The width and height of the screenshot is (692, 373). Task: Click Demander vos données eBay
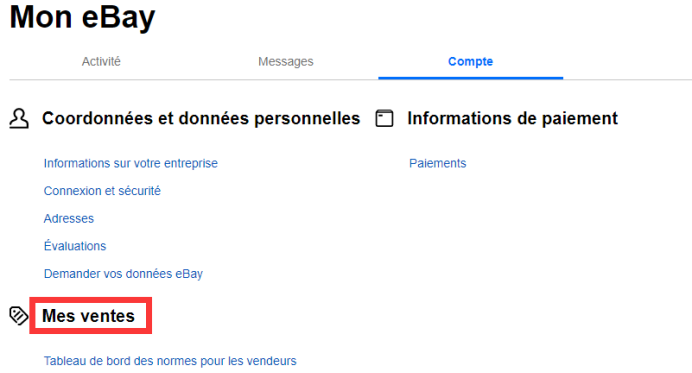point(123,274)
